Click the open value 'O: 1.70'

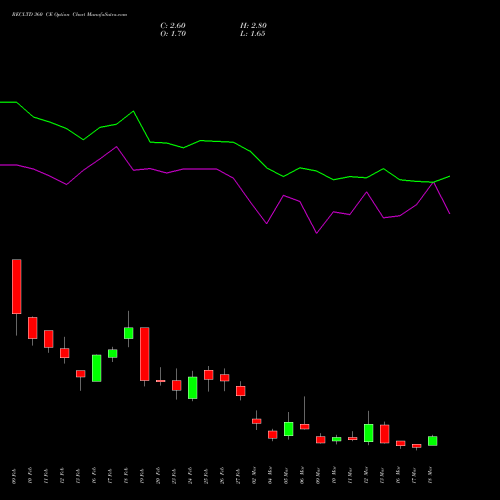[x=173, y=34]
